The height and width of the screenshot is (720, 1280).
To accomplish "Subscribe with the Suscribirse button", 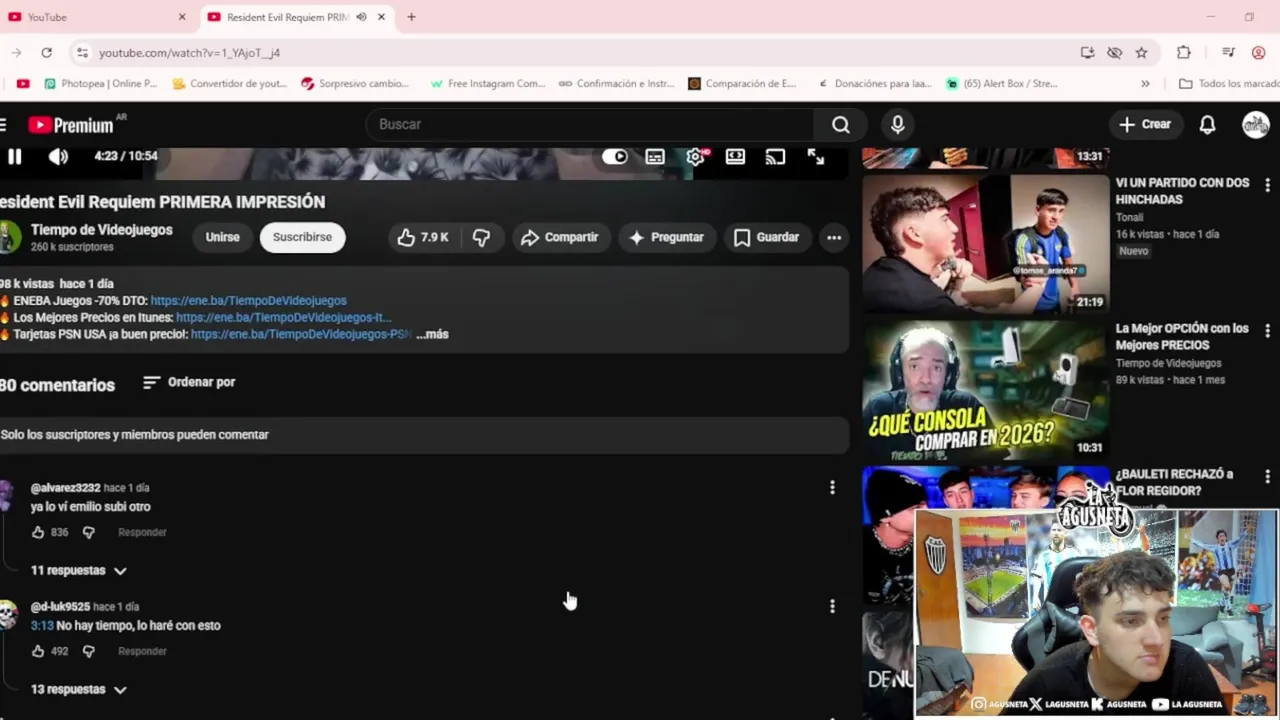I will 302,237.
